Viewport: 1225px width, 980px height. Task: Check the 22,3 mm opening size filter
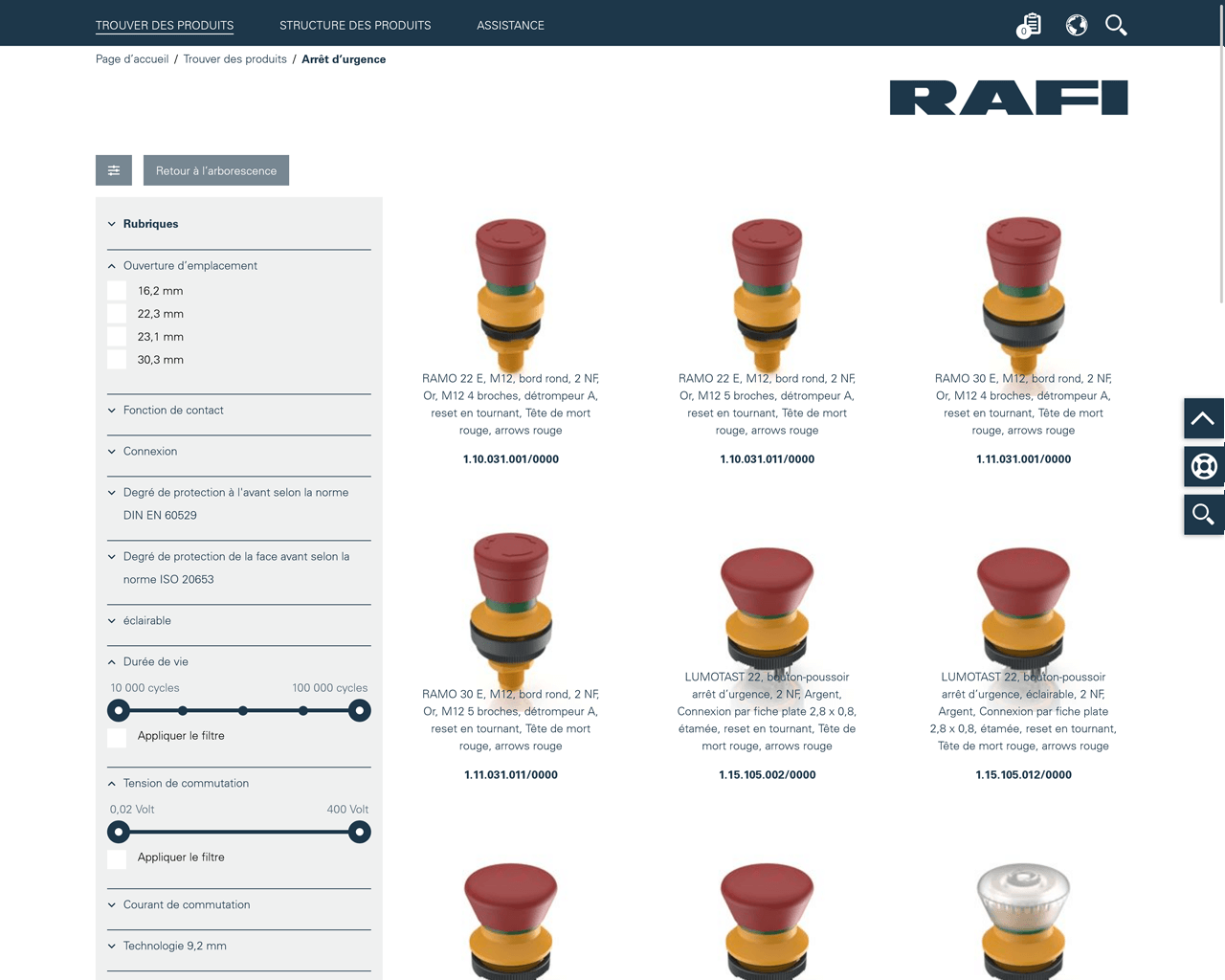click(117, 313)
